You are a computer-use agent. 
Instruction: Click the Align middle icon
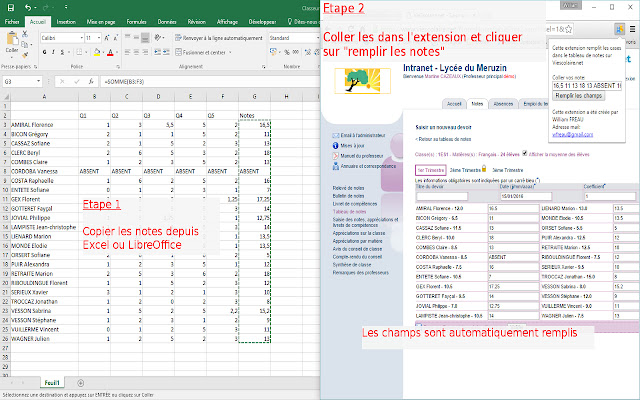tap(136, 38)
